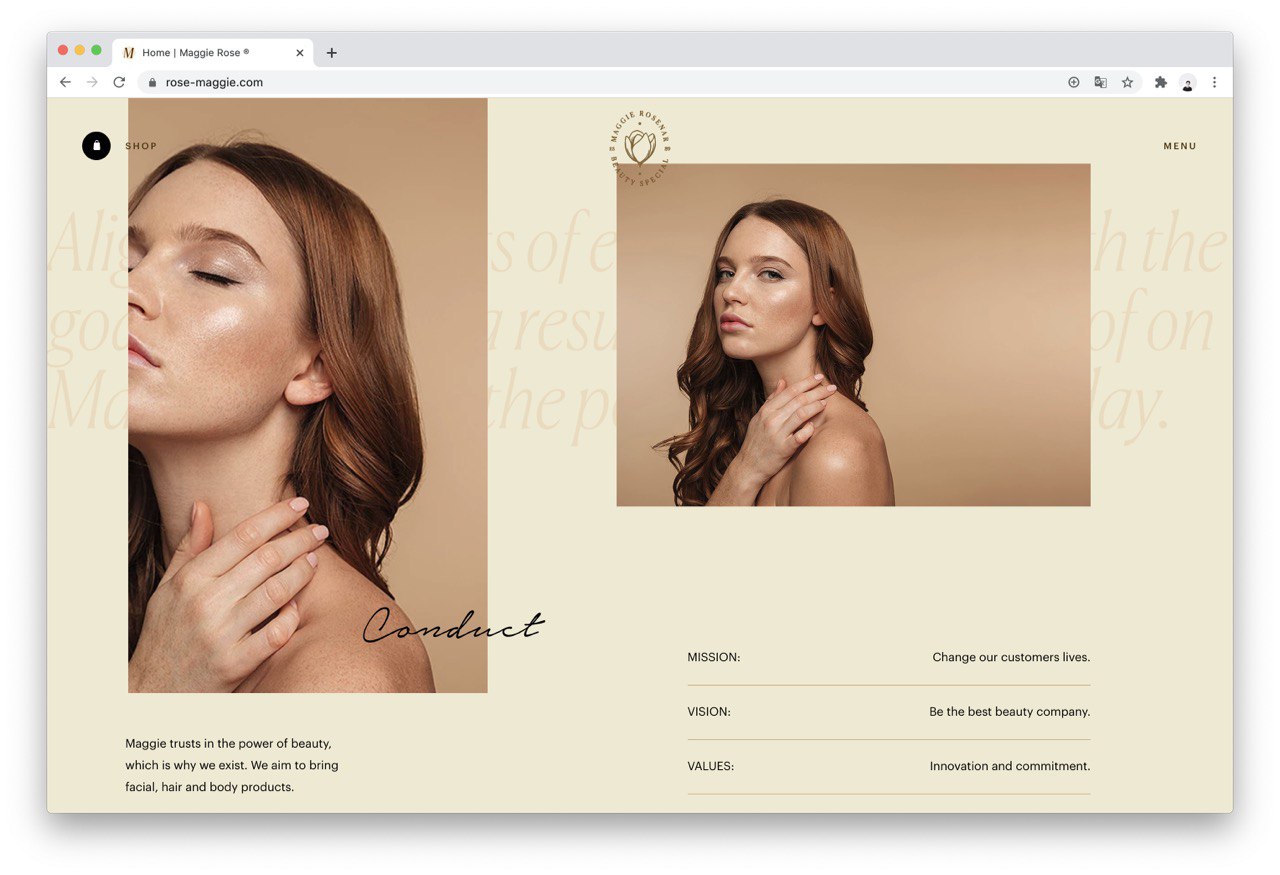
Task: Click the Conduct script heading
Action: [x=453, y=624]
